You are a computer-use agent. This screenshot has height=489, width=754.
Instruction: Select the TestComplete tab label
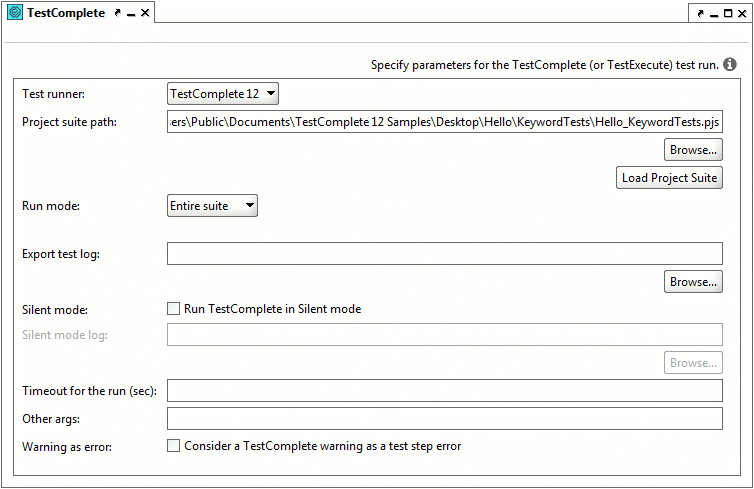pos(66,13)
